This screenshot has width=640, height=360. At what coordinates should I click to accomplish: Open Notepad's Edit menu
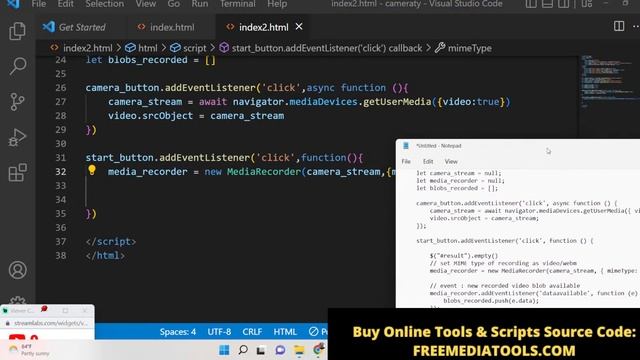click(428, 162)
